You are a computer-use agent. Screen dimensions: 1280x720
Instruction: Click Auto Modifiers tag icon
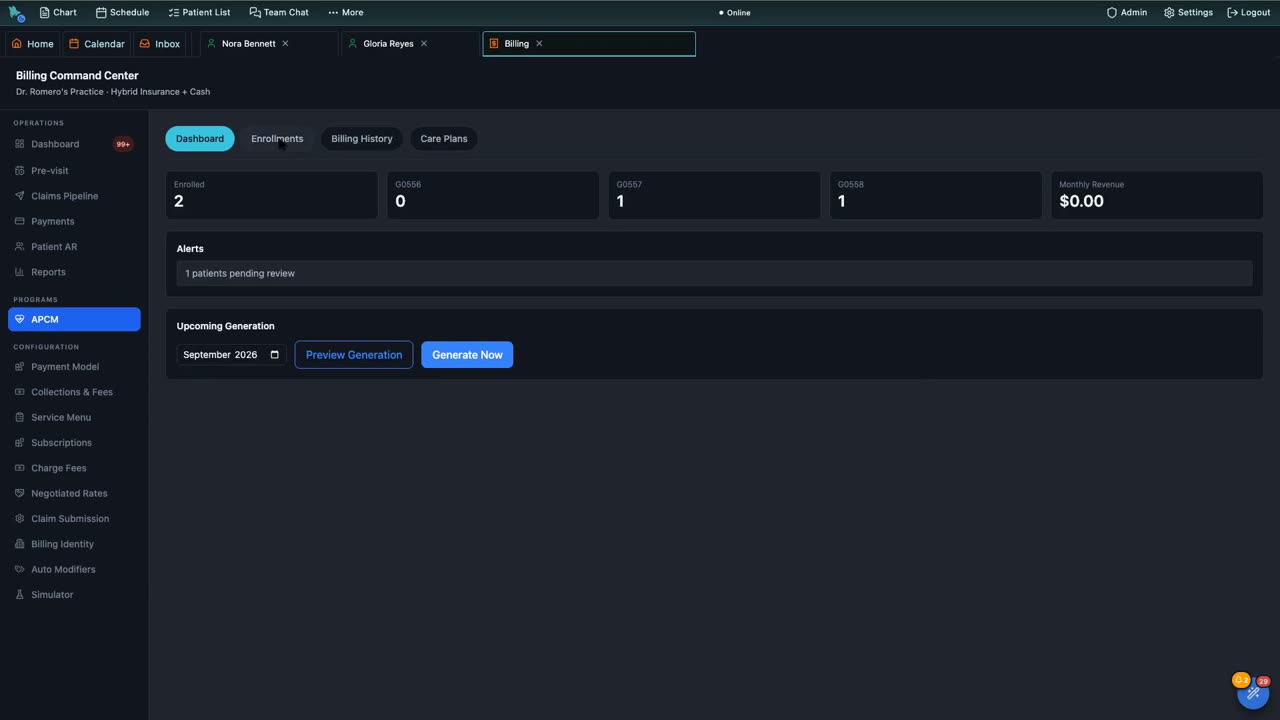20,569
